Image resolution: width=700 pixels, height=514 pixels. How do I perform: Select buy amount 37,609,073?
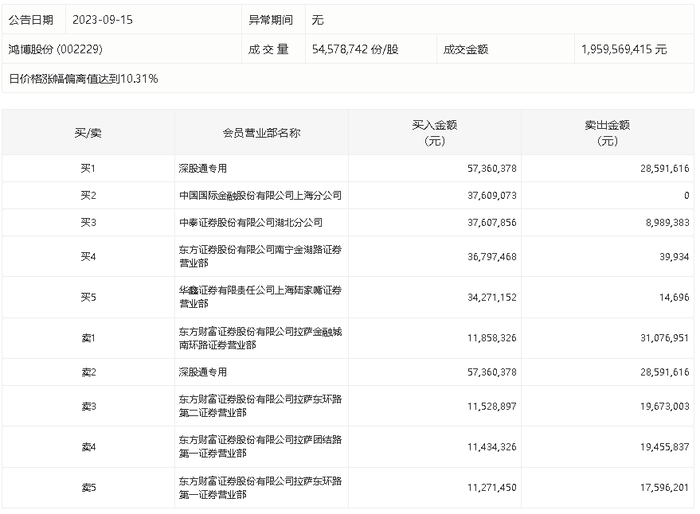(492, 195)
